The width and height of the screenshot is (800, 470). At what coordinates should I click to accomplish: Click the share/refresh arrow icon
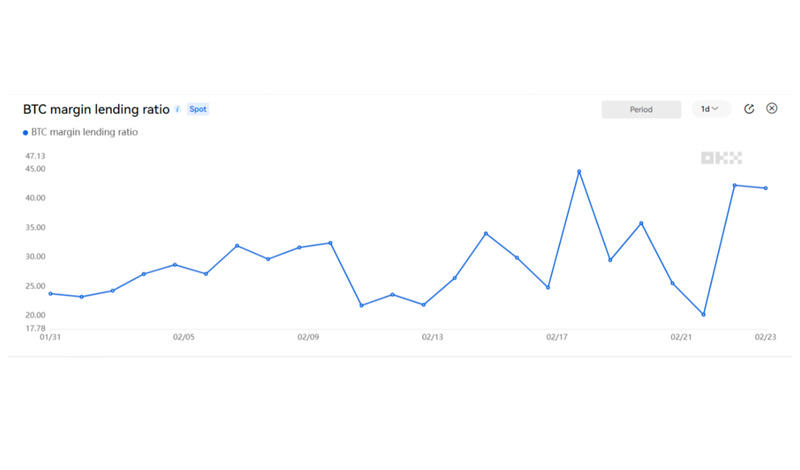point(749,109)
